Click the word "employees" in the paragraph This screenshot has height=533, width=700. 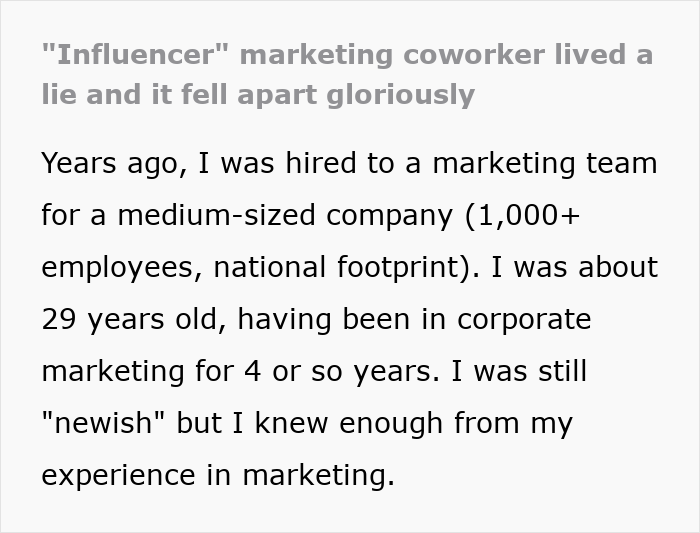coord(122,268)
